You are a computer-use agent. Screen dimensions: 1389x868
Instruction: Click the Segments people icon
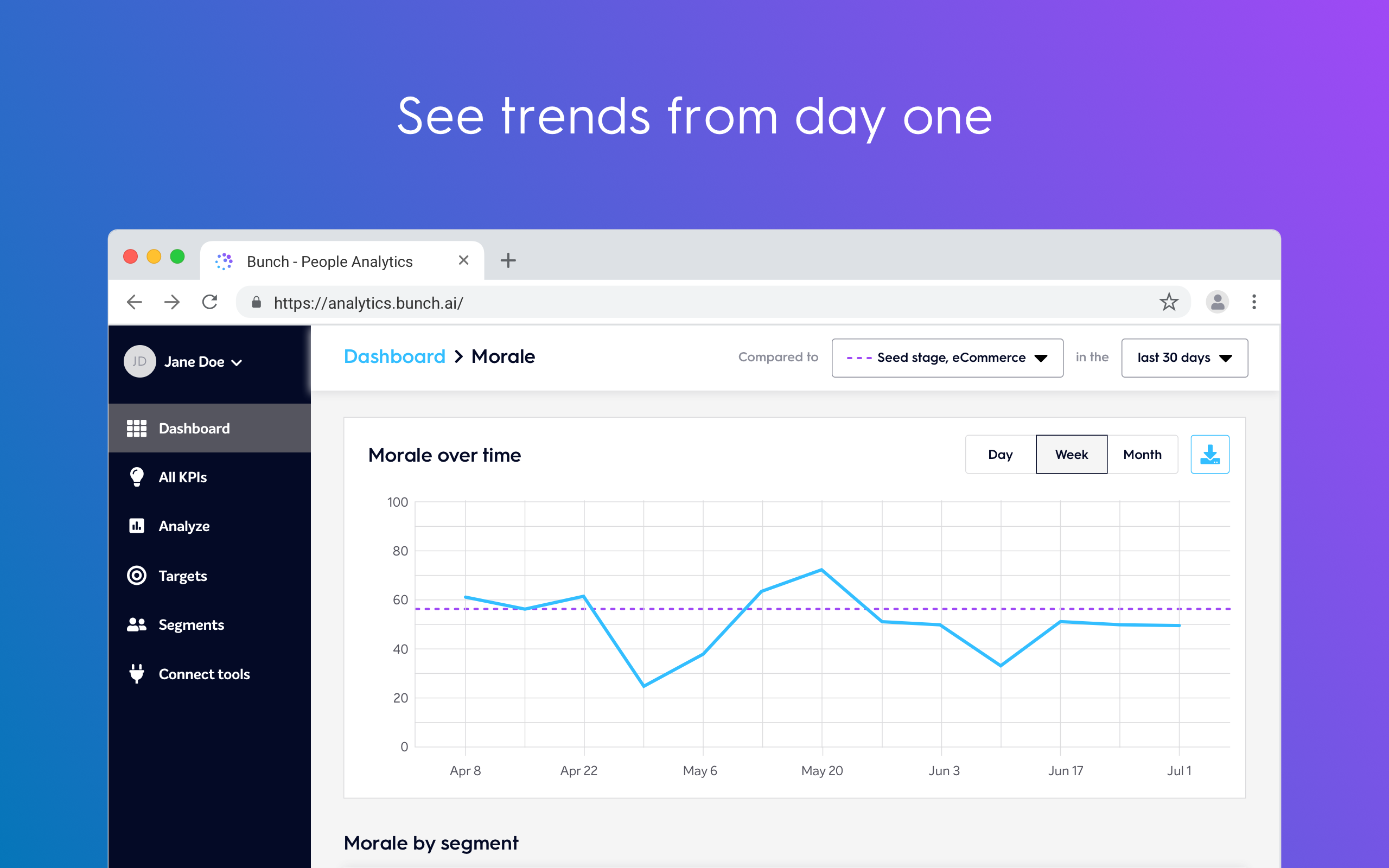click(137, 624)
